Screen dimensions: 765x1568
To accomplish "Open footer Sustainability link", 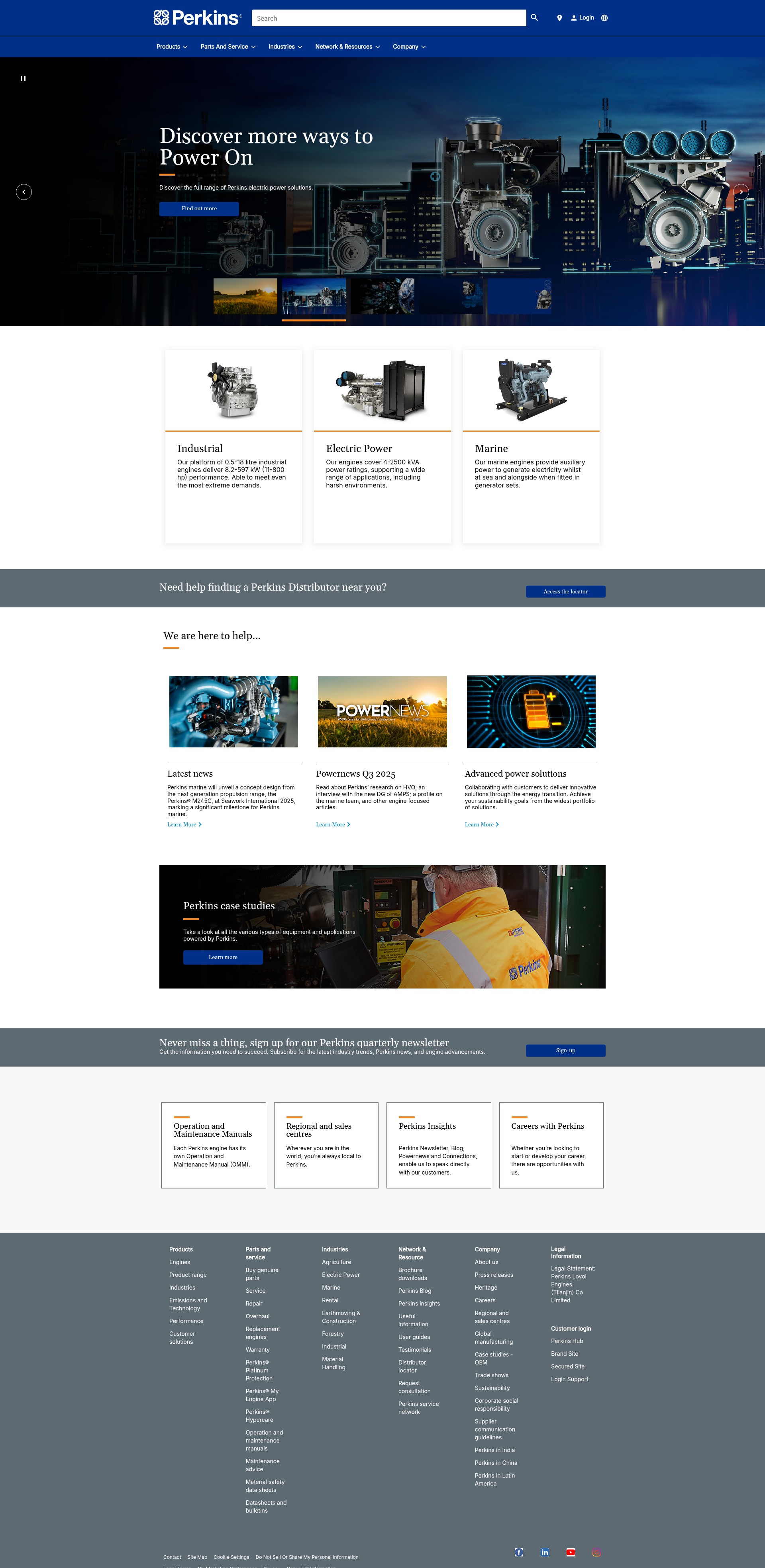I will (x=492, y=1388).
